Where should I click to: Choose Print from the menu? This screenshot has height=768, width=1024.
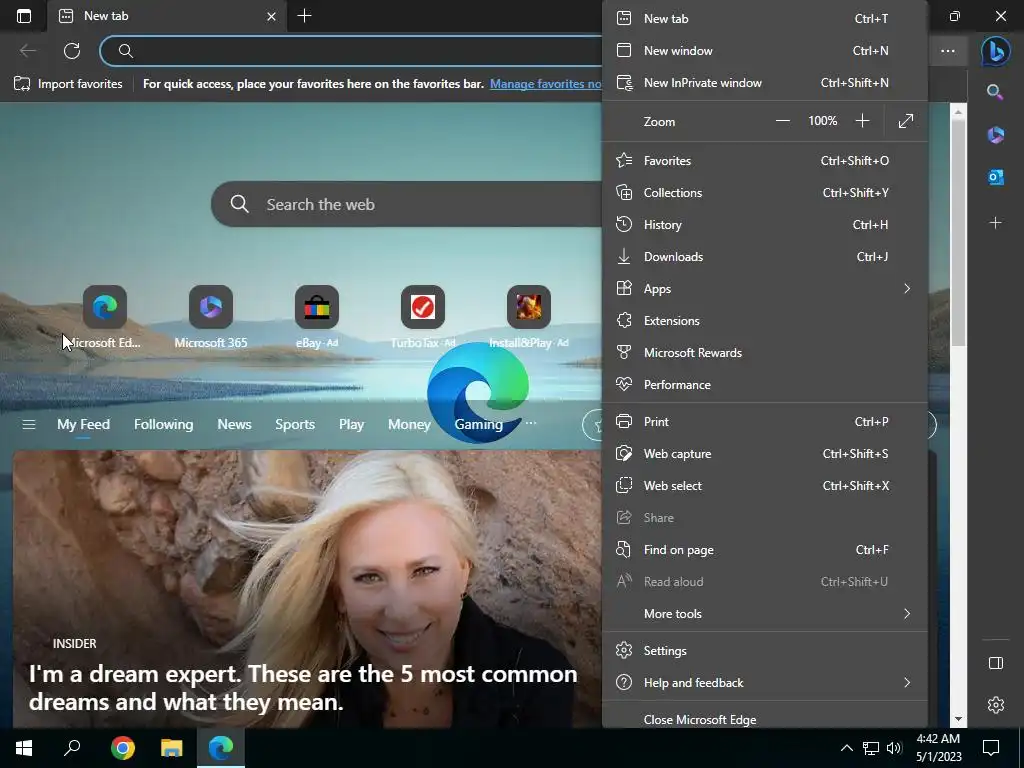click(765, 422)
